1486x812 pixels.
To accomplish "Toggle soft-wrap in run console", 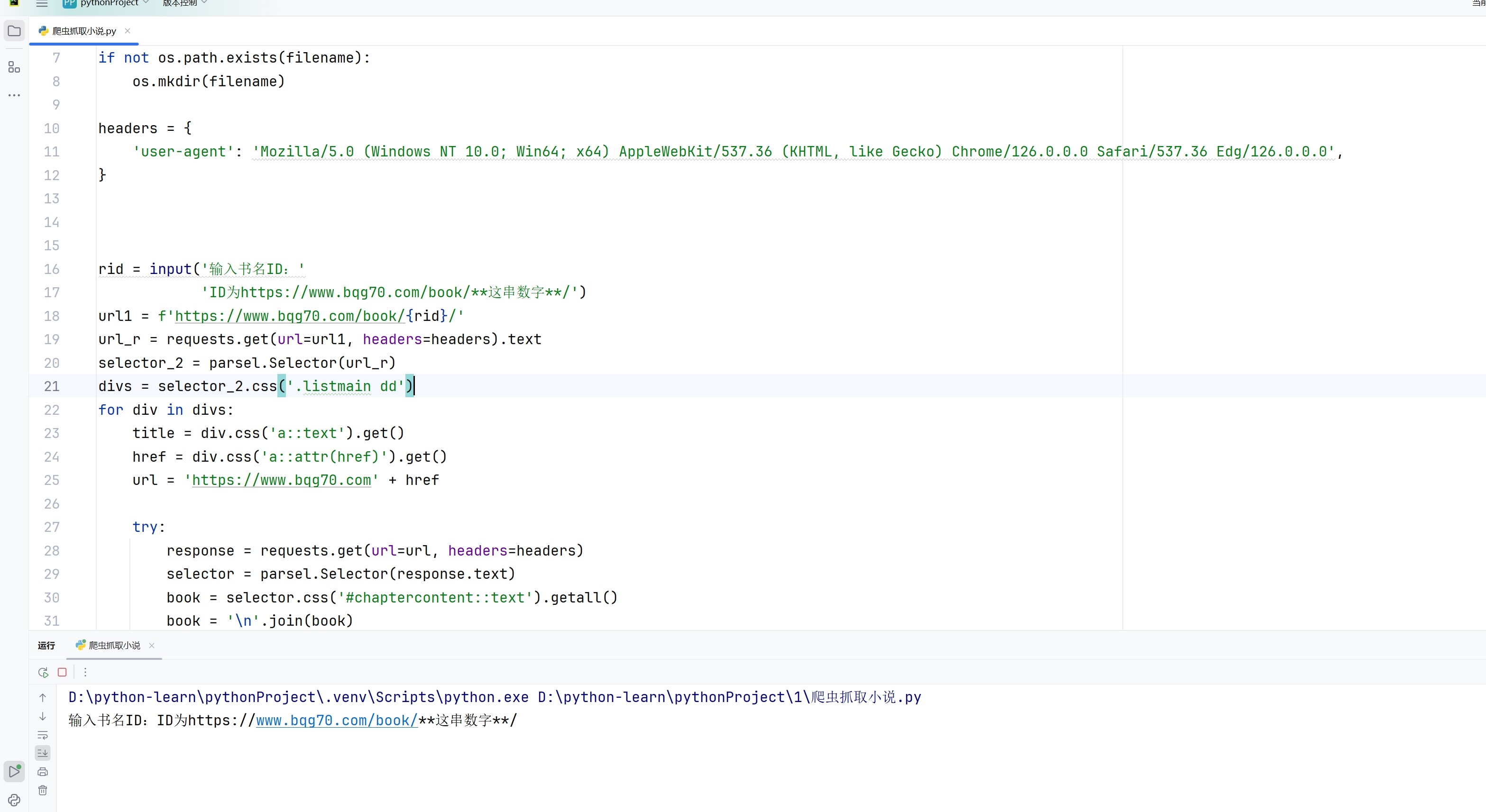I will point(43,735).
